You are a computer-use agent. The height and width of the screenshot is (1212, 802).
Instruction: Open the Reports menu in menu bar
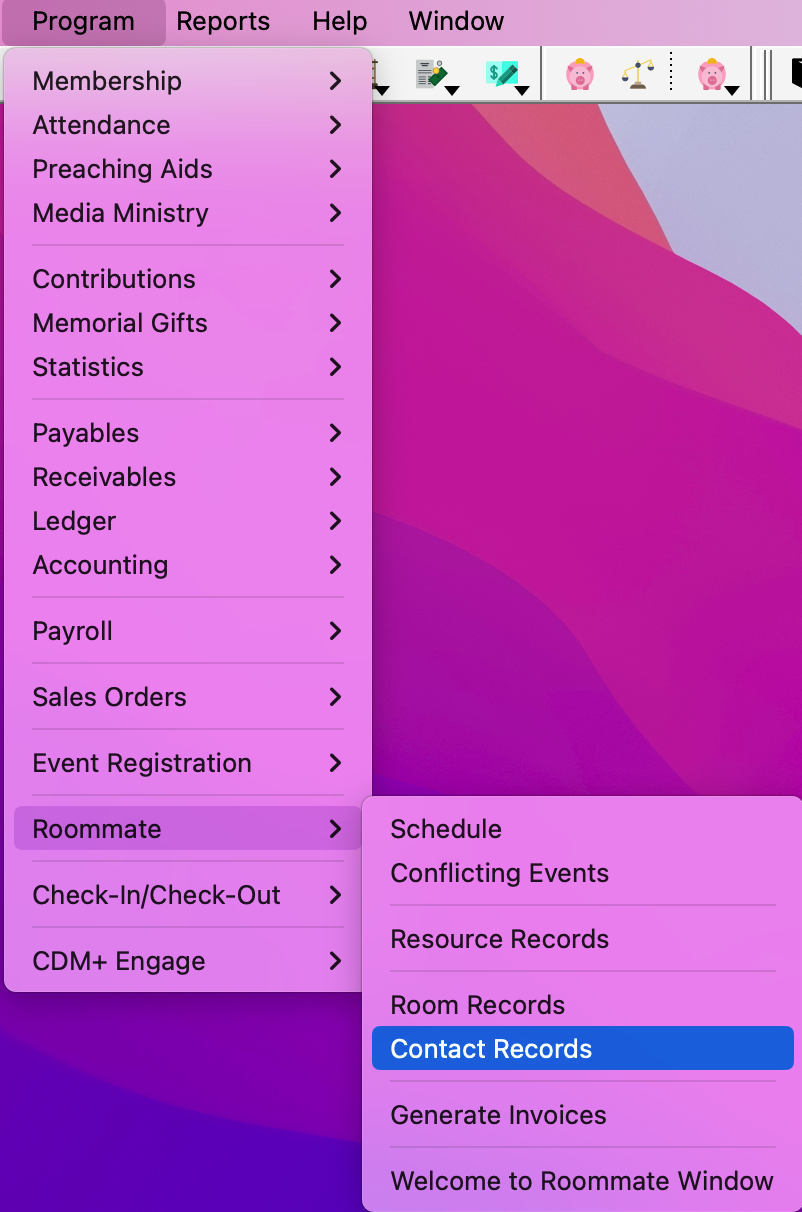coord(223,21)
